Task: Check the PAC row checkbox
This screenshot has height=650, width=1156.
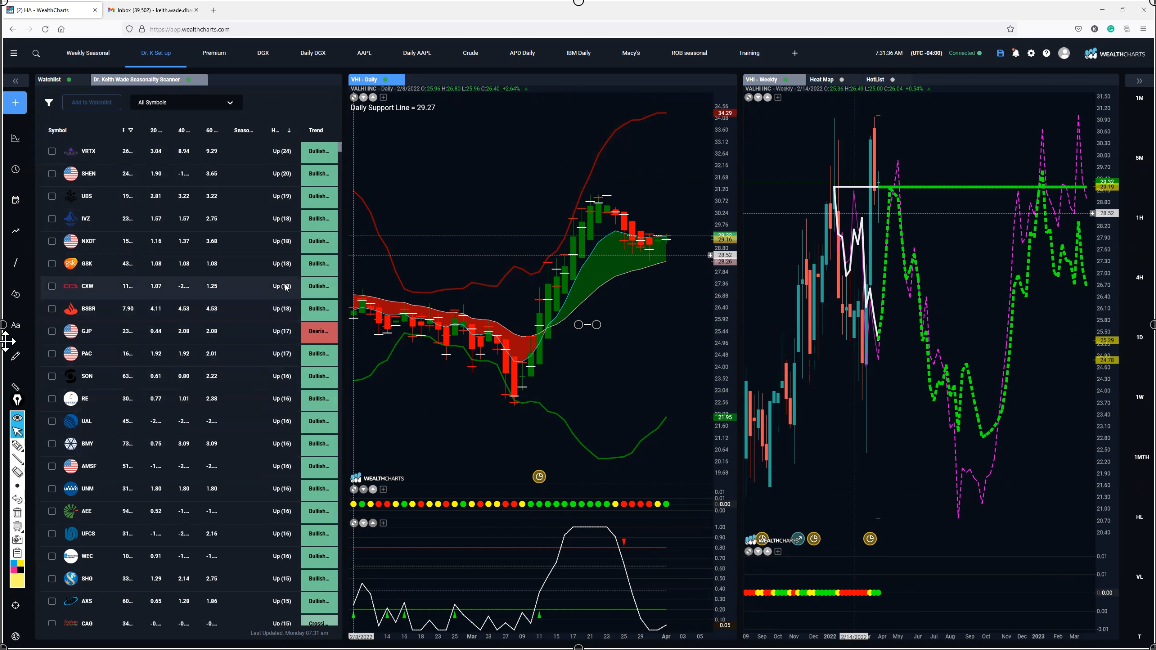Action: pyautogui.click(x=52, y=354)
